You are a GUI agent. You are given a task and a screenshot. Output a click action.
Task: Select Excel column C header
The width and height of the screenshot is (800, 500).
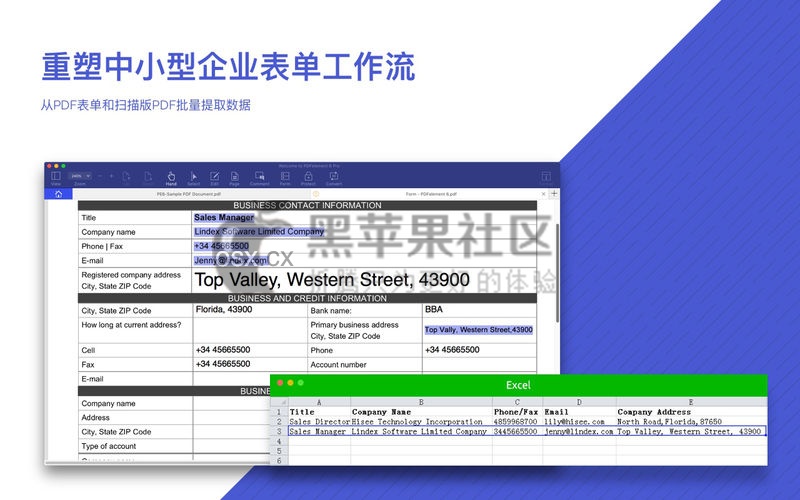tap(517, 402)
